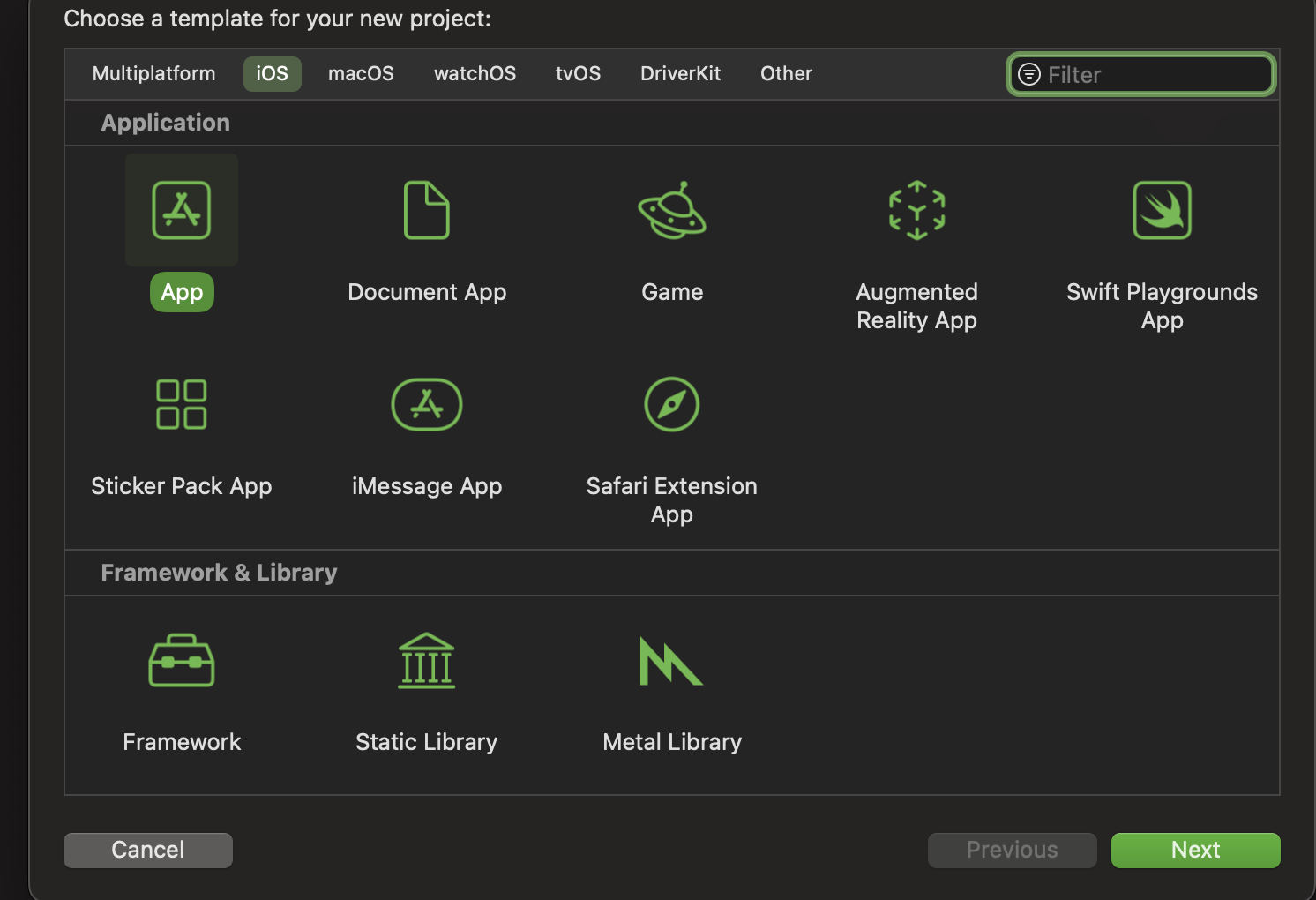This screenshot has height=900, width=1316.
Task: Click the filter icon in the search field
Action: click(1029, 74)
